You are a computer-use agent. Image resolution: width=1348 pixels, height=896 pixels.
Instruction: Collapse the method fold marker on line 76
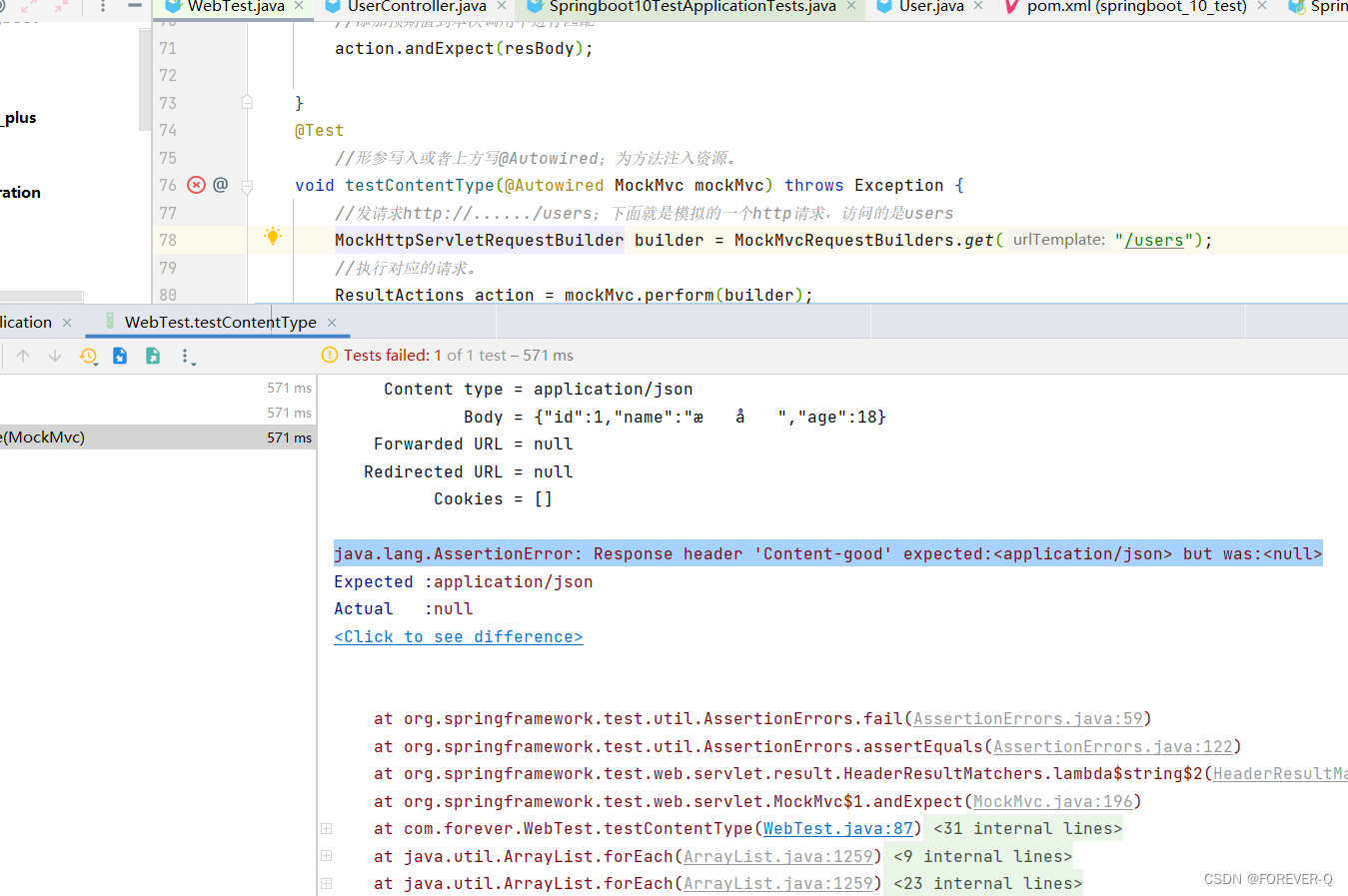[247, 186]
